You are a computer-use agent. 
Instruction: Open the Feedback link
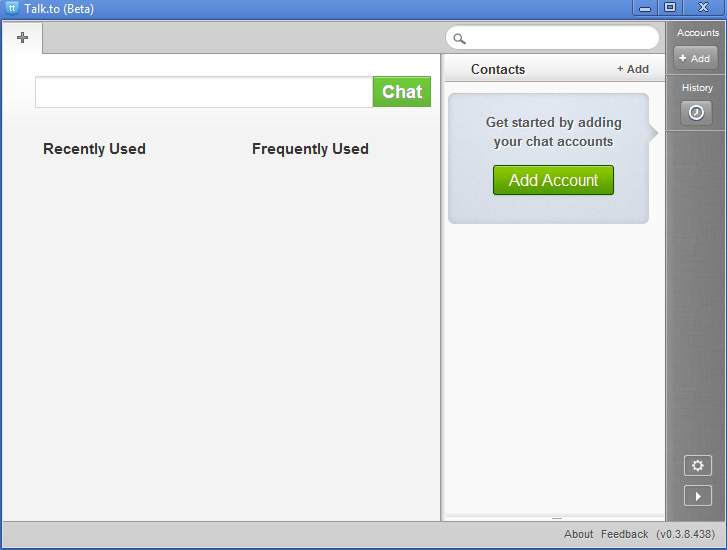pyautogui.click(x=624, y=534)
